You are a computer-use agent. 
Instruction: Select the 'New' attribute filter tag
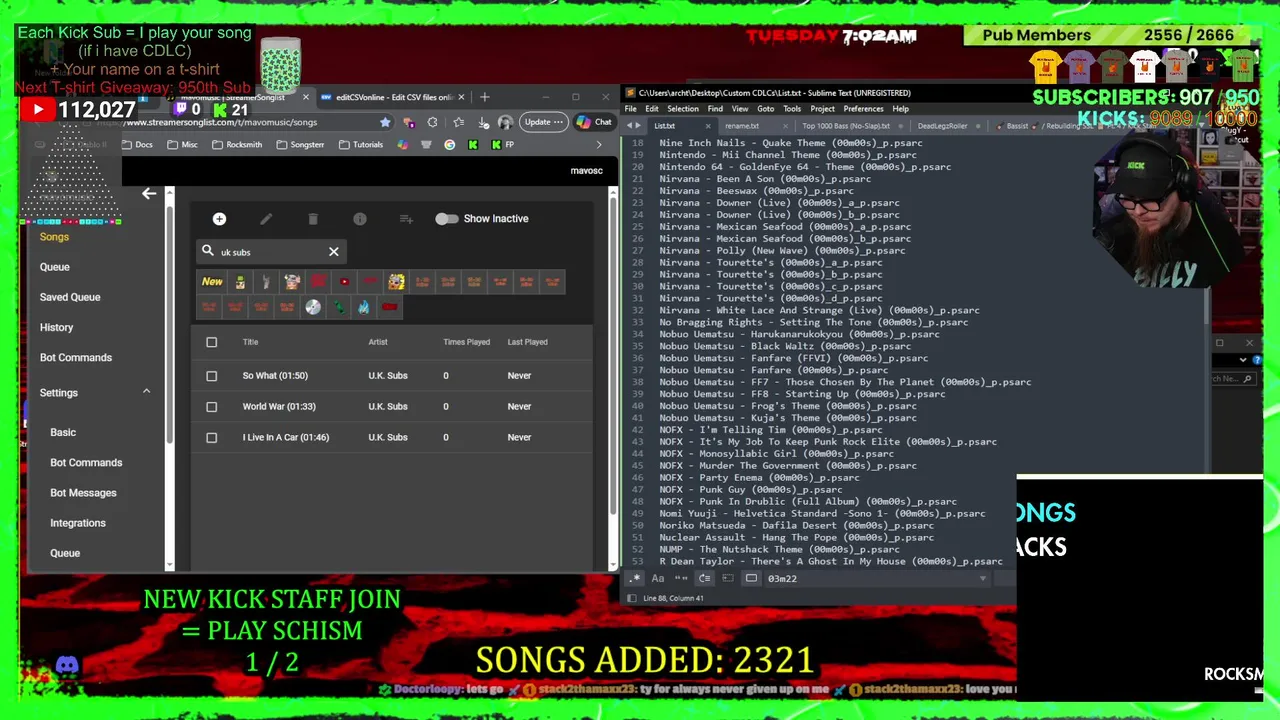coord(212,282)
